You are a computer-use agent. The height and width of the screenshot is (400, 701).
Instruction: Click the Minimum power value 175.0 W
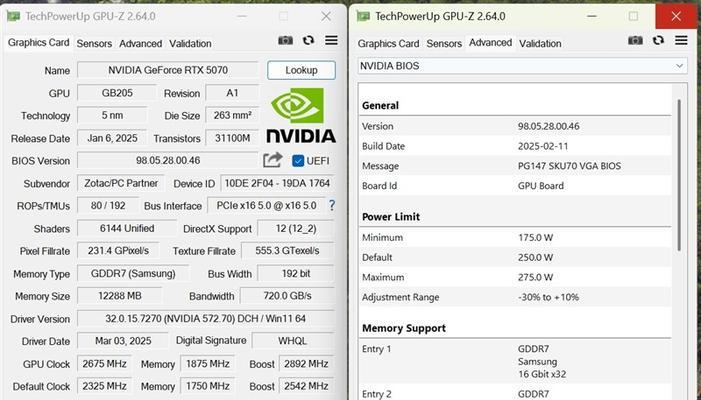[535, 238]
